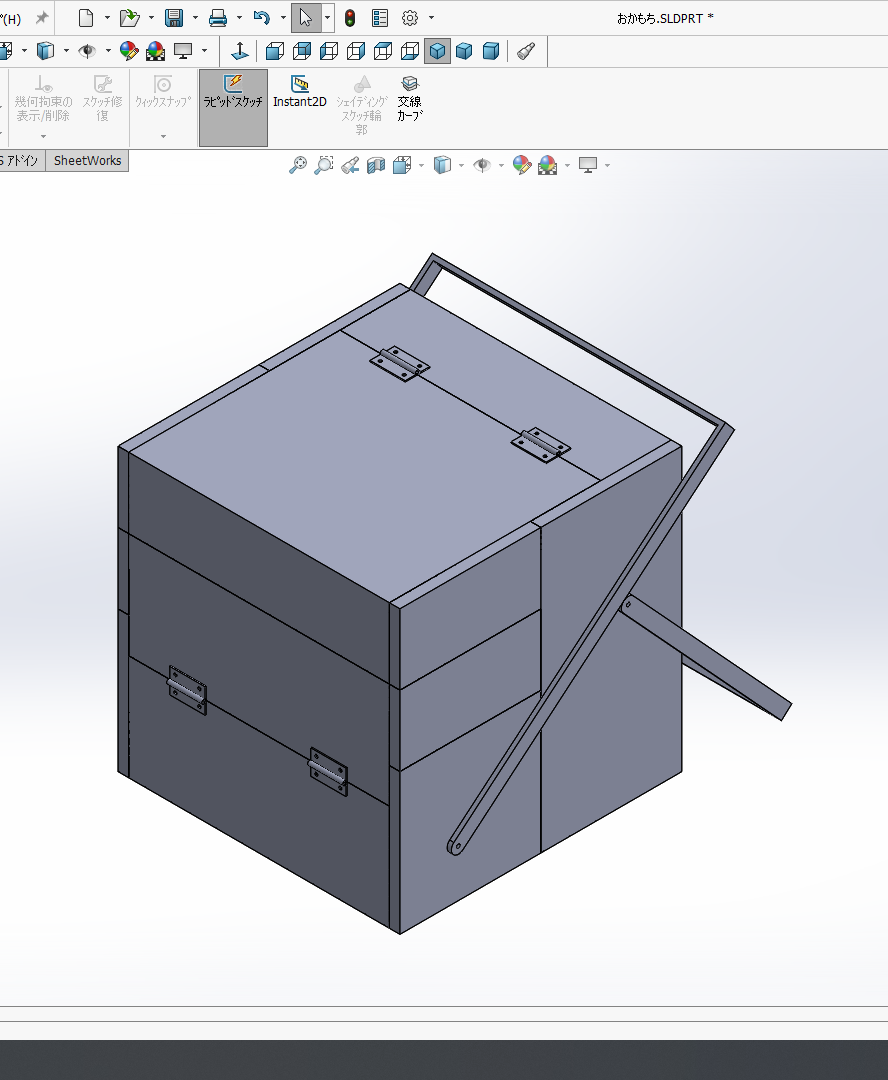Pin the menu bar with the pushpin icon
Image resolution: width=888 pixels, height=1080 pixels.
[42, 18]
